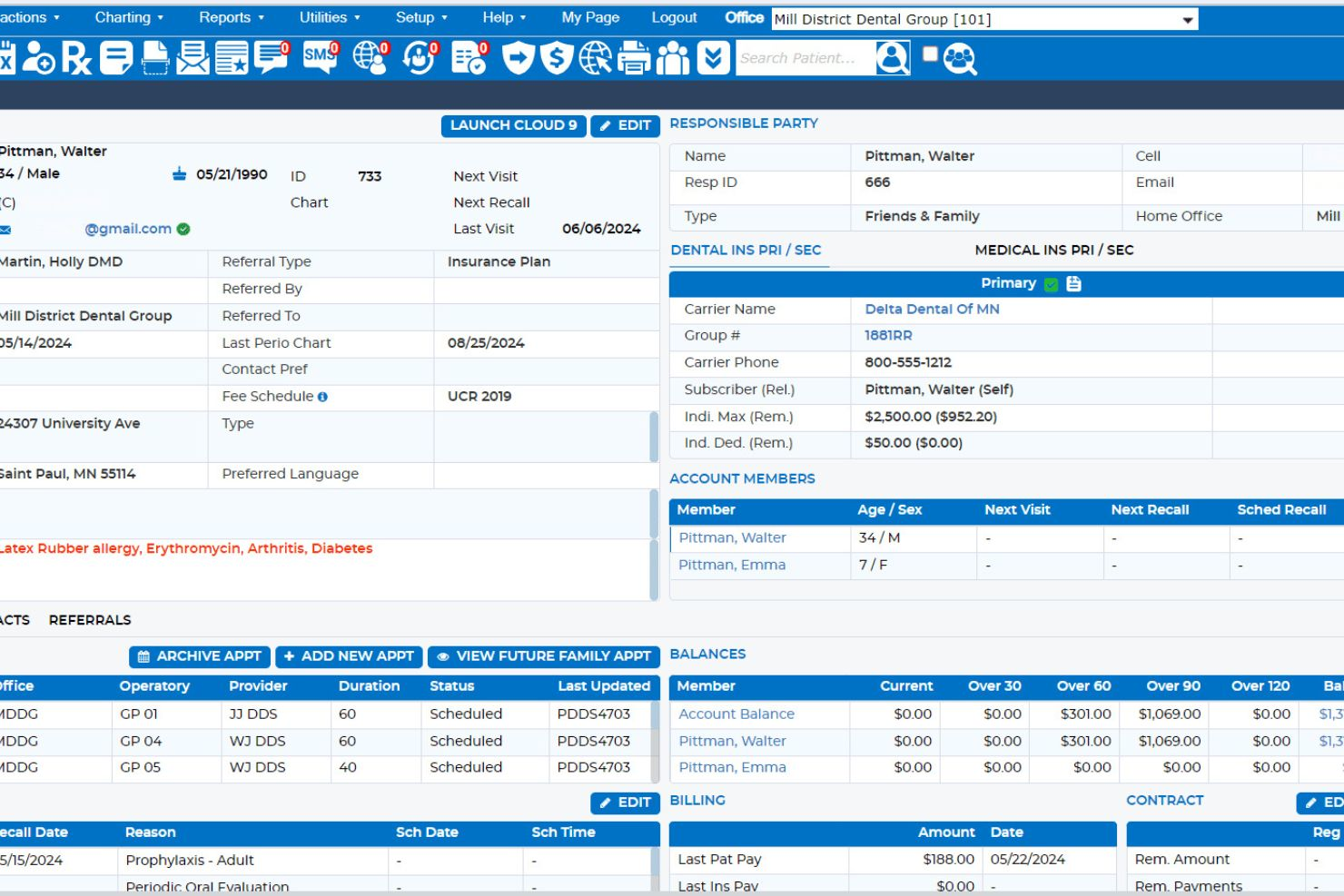Open the family members group icon

coord(673,59)
